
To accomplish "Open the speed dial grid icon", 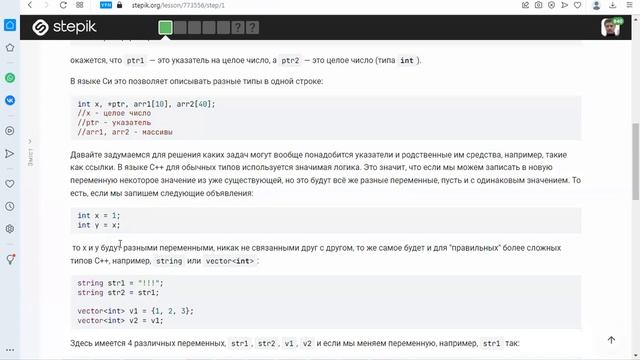I will click(80, 5).
